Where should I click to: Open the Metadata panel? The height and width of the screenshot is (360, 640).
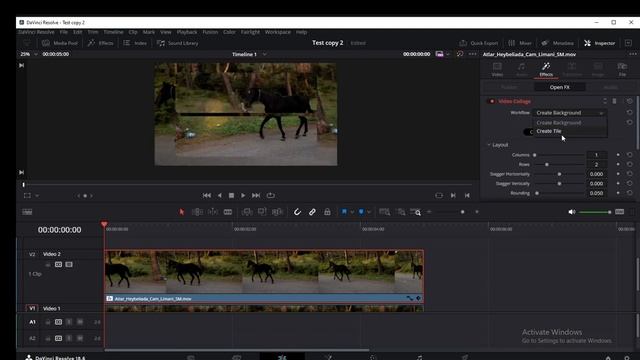point(558,43)
